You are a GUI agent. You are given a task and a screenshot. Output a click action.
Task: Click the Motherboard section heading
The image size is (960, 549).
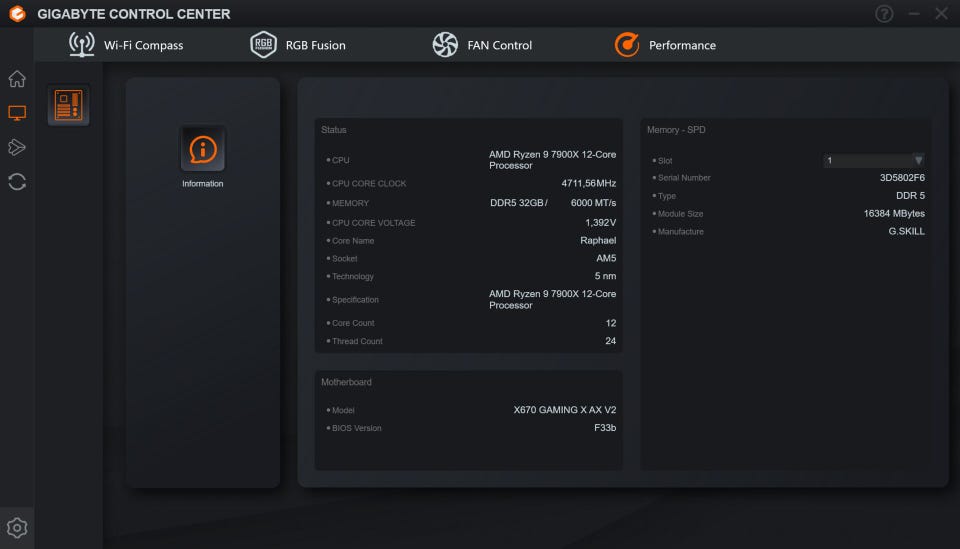pos(346,382)
